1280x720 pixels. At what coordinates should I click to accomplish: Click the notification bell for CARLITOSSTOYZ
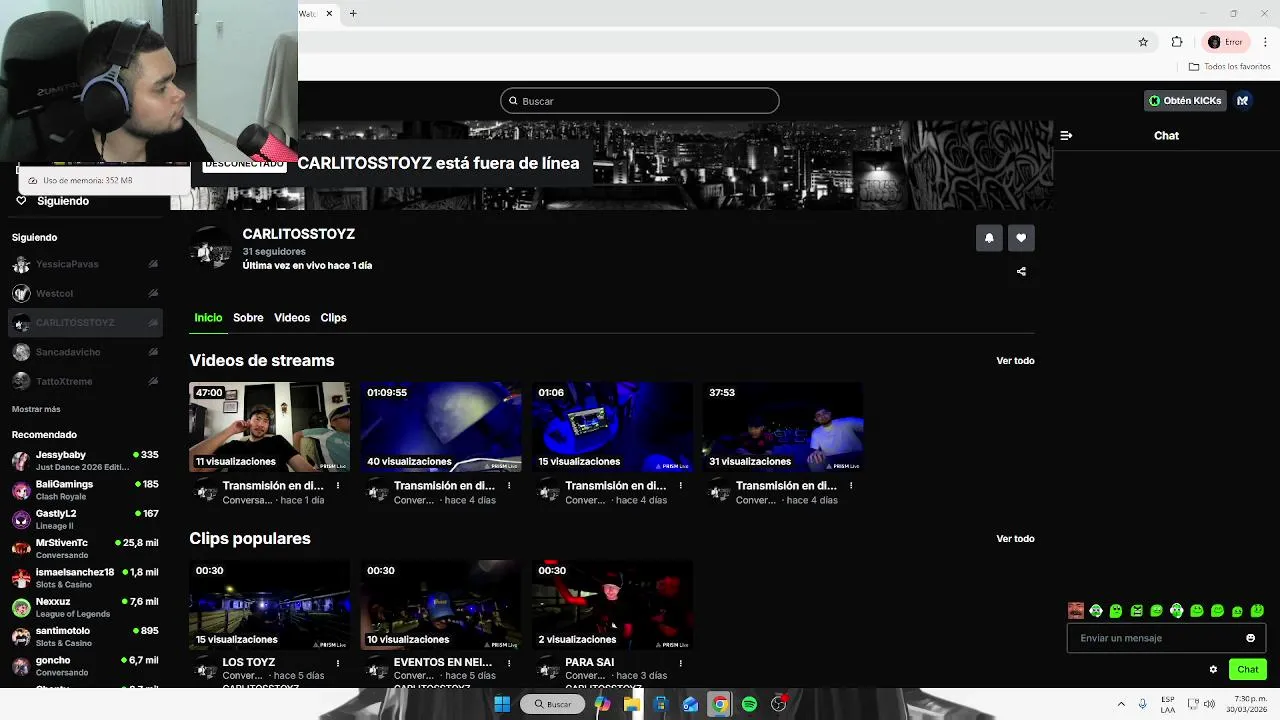(x=989, y=238)
